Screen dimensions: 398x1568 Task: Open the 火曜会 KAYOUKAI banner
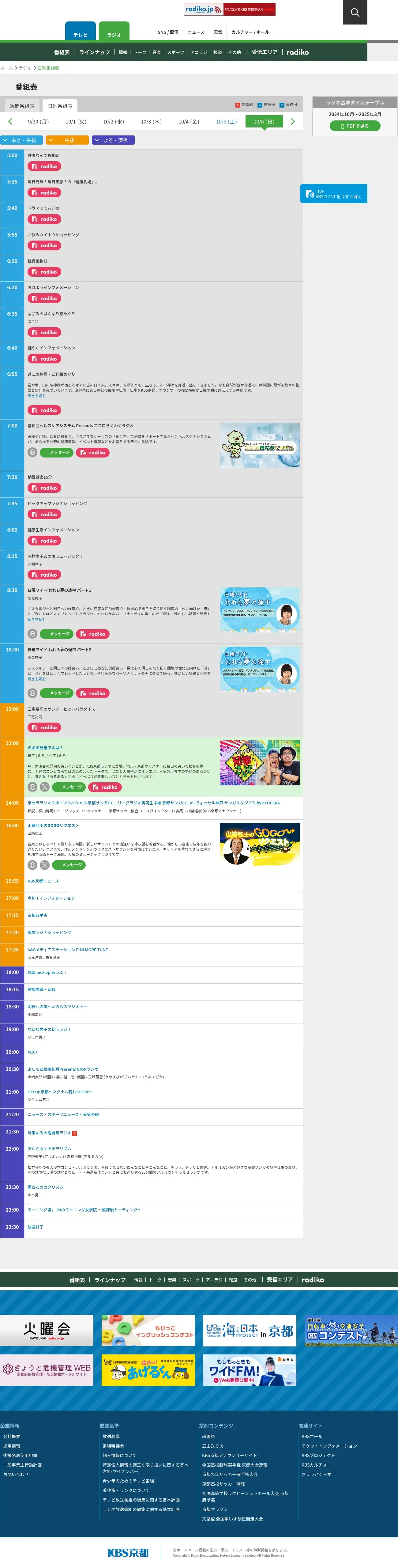(47, 1331)
